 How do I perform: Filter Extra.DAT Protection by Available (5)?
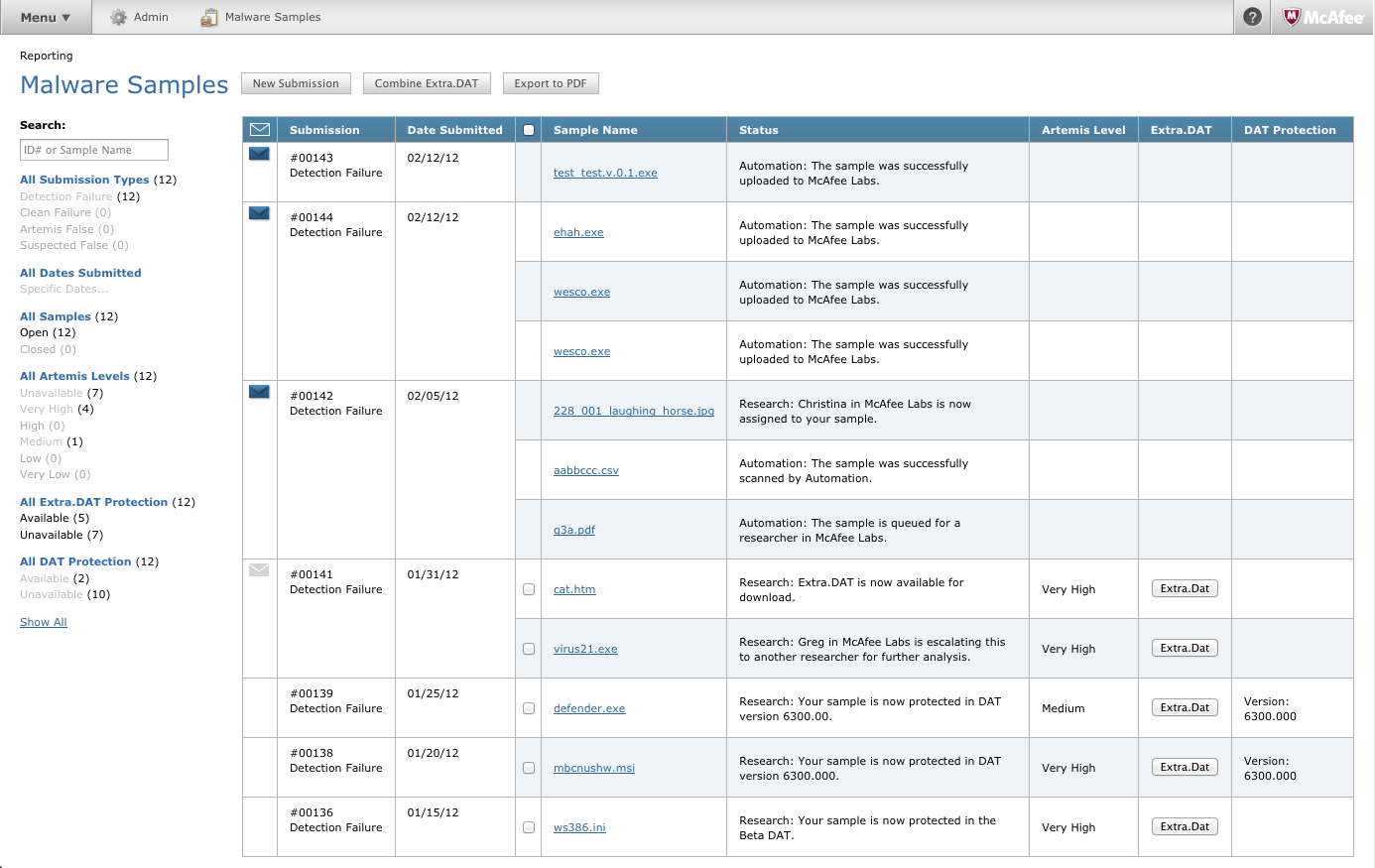pyautogui.click(x=55, y=518)
